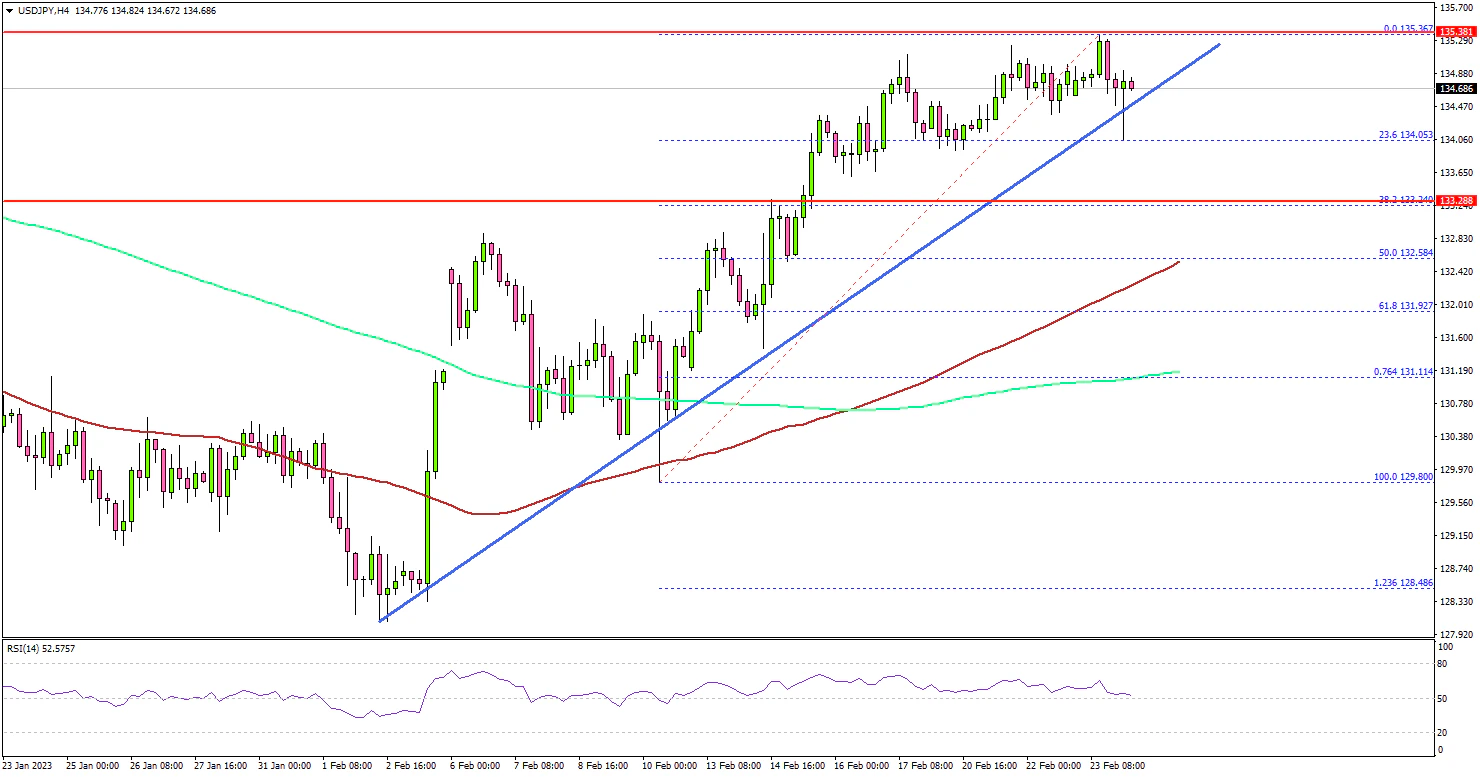
Task: Click the RSI scale value 50
Action: coord(1442,698)
